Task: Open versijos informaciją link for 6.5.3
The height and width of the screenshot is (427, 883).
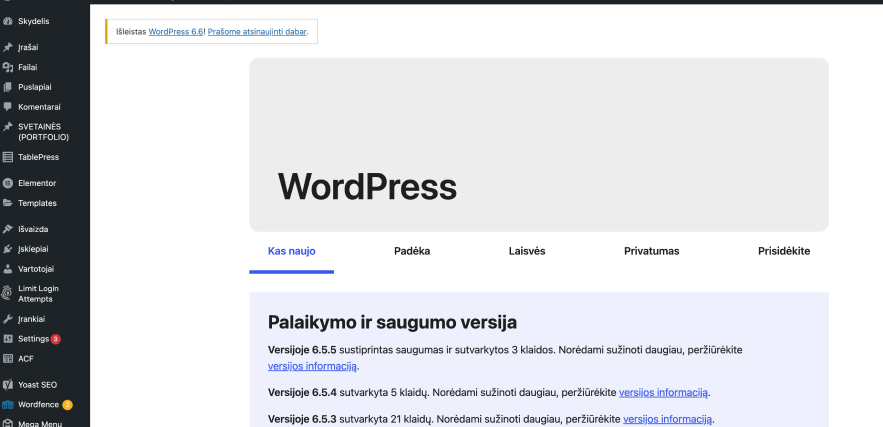Action: coord(668,419)
